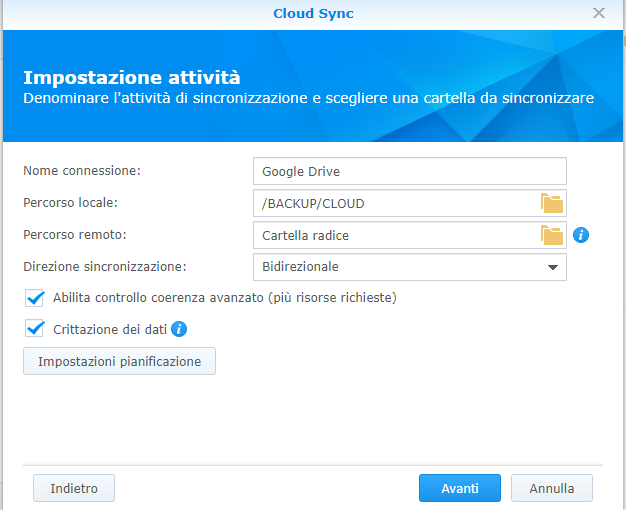Expand Direzione sincronizzazione dropdown arrow

(x=553, y=267)
